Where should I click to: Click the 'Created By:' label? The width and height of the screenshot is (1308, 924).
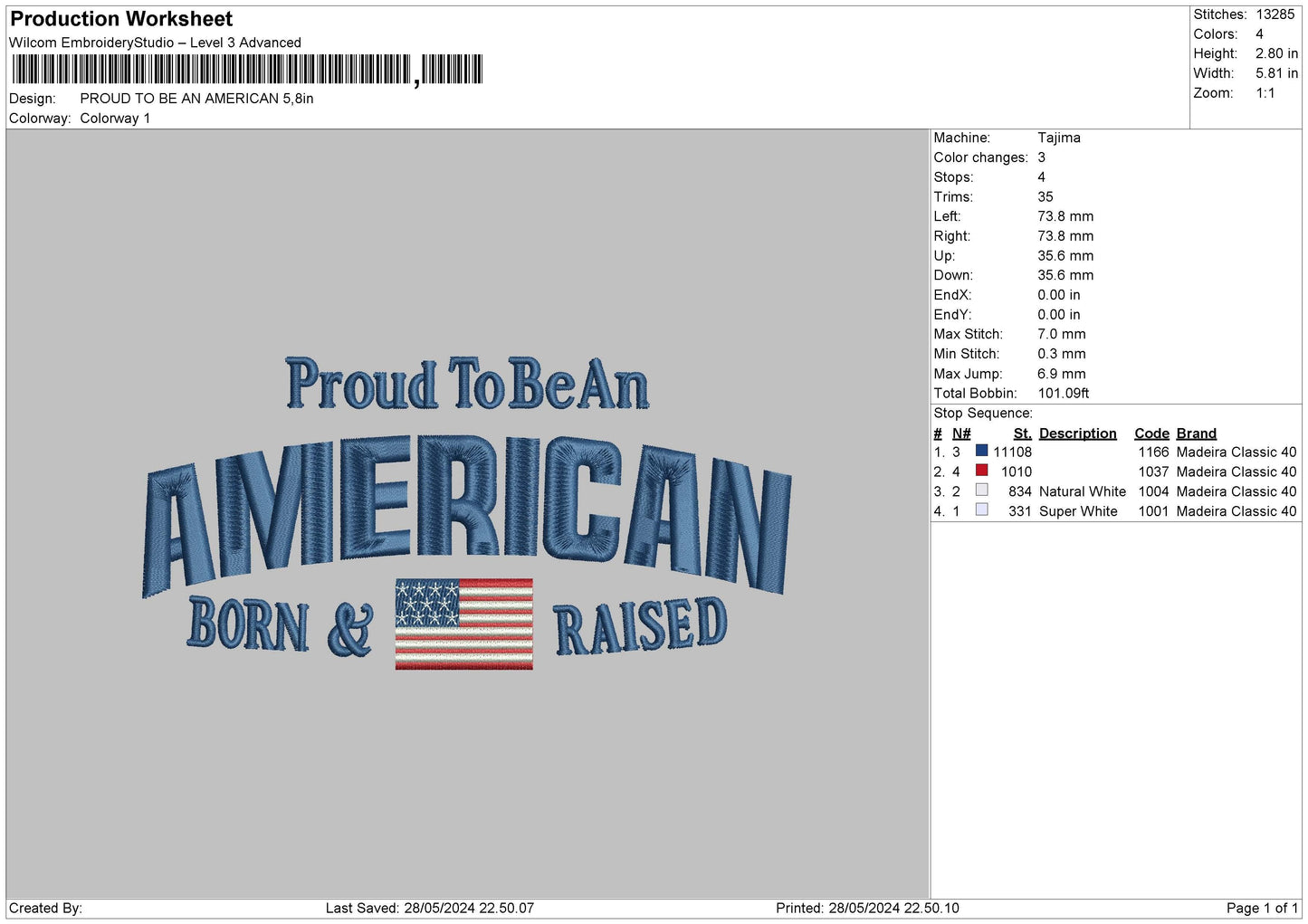(45, 909)
